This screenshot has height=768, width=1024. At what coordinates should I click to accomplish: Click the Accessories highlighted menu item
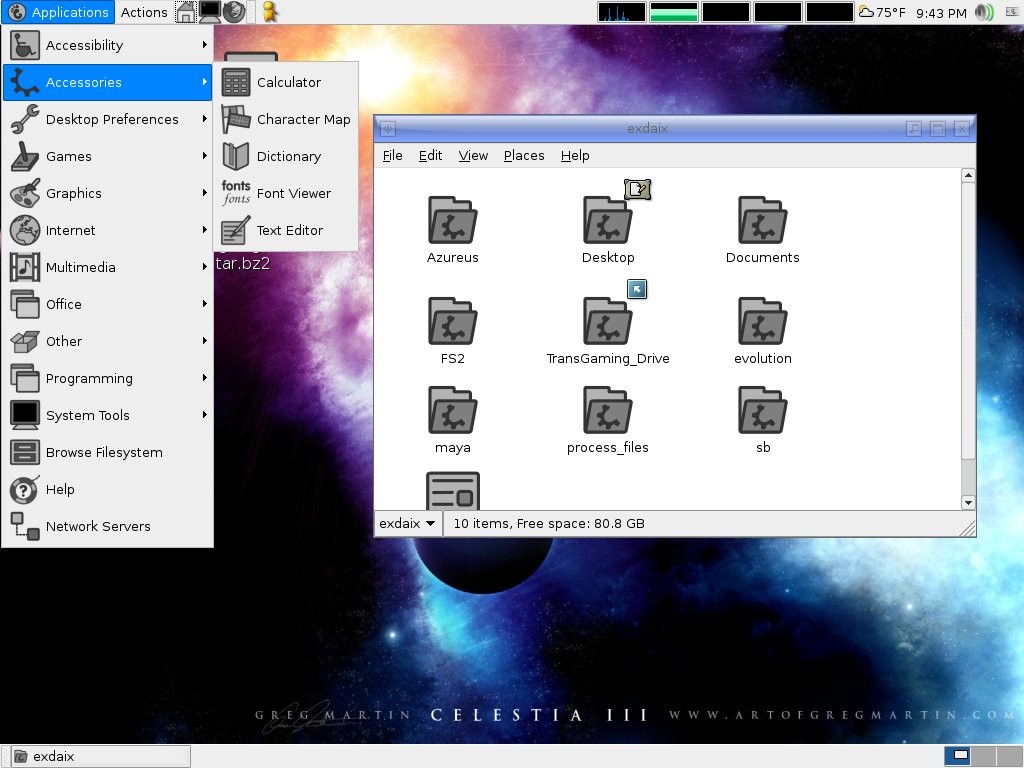click(108, 82)
